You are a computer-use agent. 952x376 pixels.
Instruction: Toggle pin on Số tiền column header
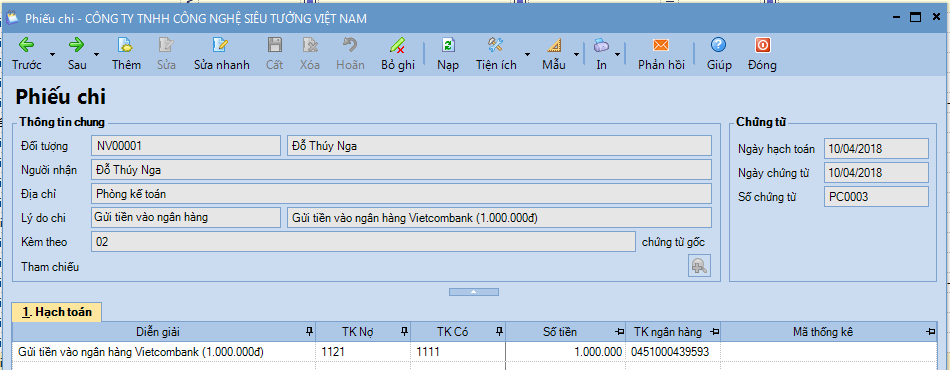[619, 332]
